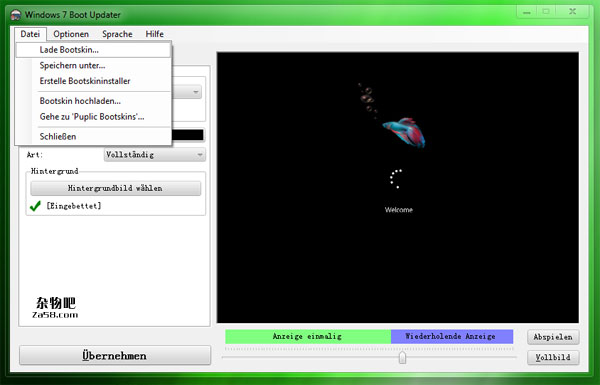Viewport: 600px width, 385px height.
Task: Maximize the Boot Updater window
Action: click(x=546, y=12)
